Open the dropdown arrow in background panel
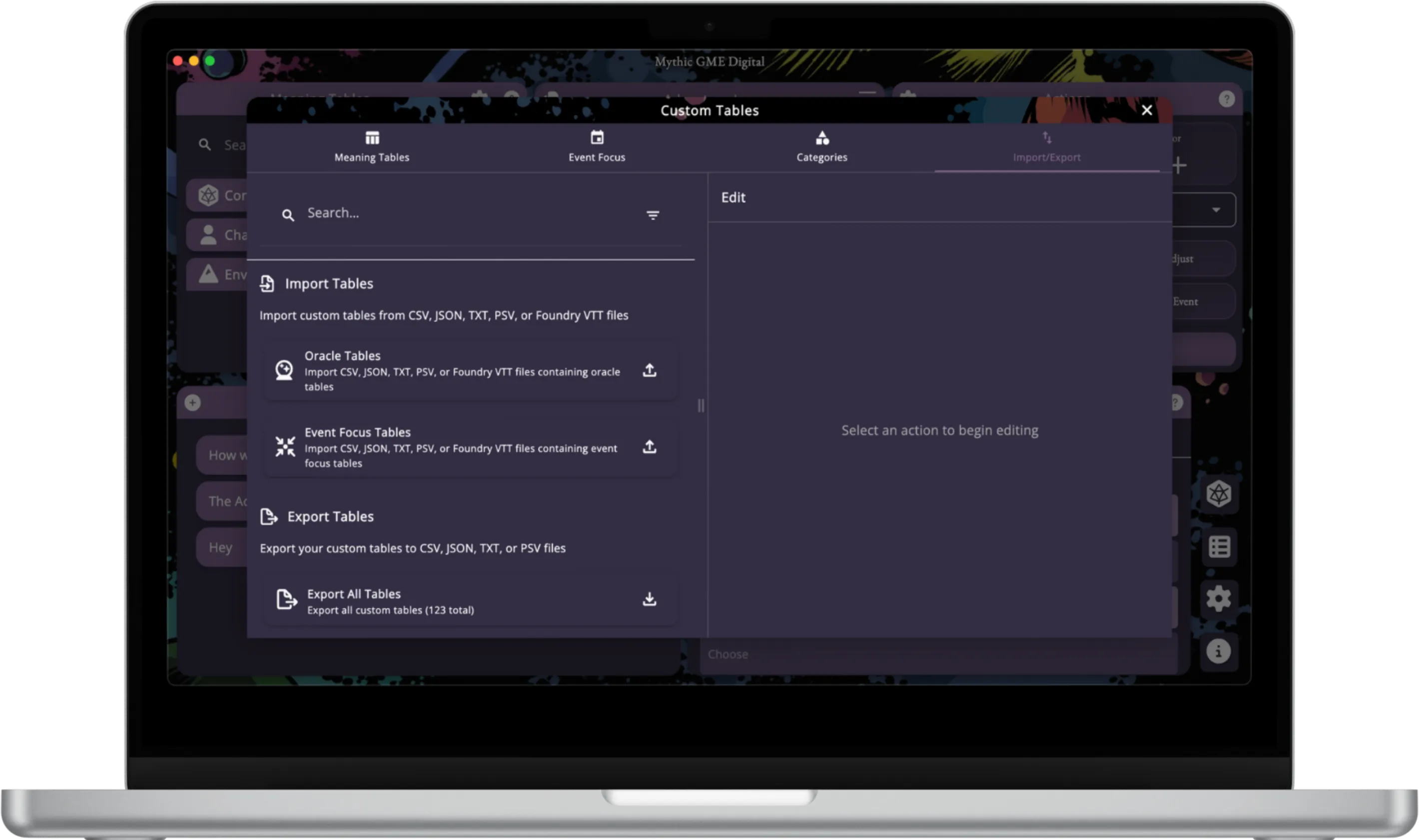This screenshot has height=840, width=1419. 1216,210
